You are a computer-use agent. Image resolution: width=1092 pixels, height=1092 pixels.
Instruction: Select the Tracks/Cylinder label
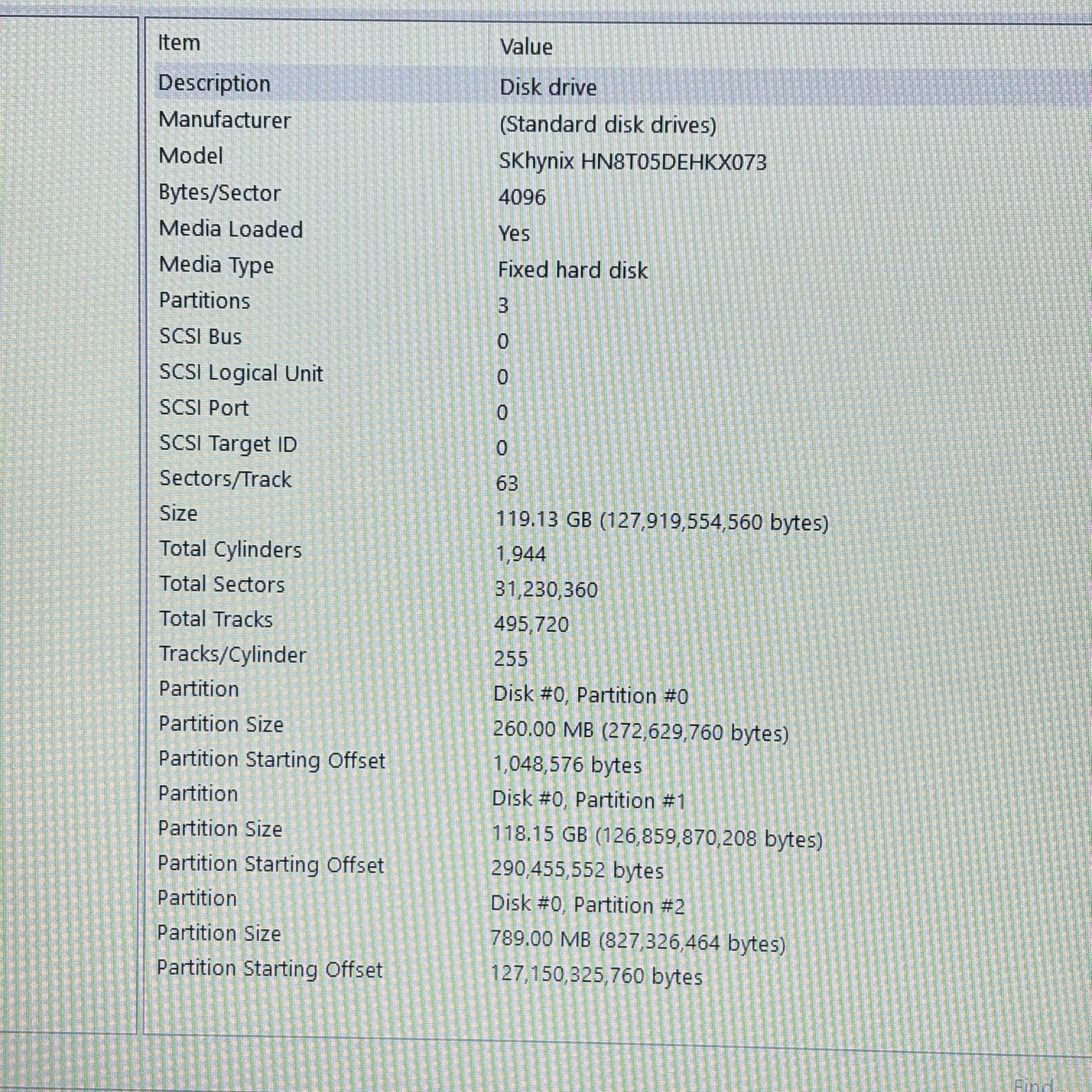click(x=232, y=655)
